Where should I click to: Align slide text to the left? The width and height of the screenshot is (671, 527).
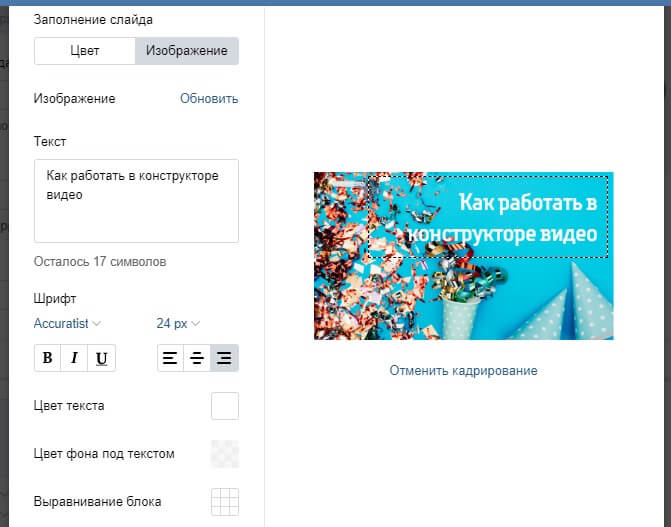pyautogui.click(x=170, y=358)
